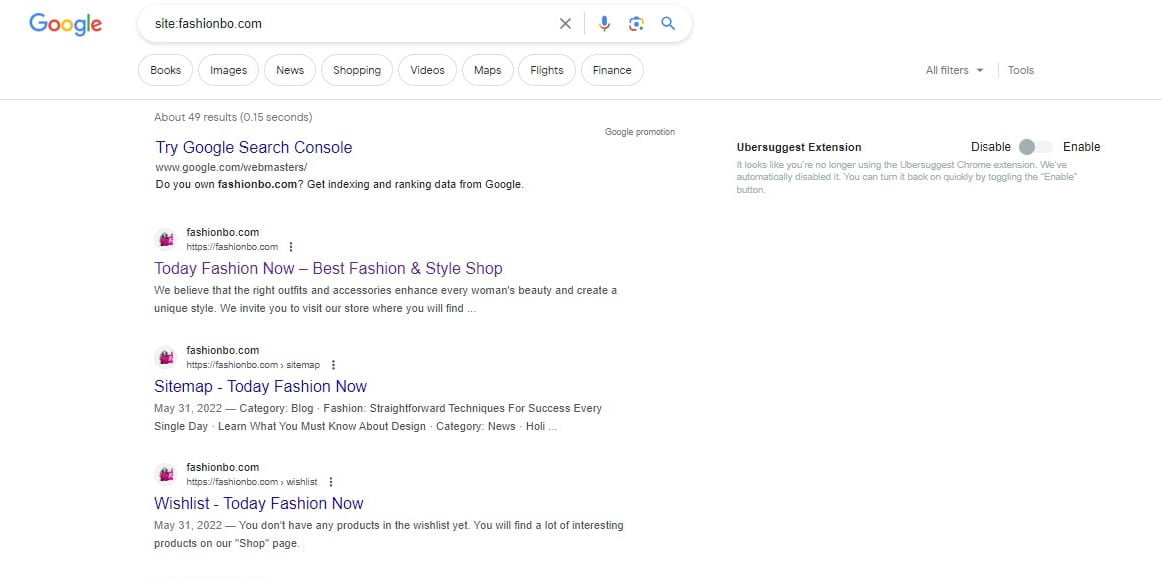Click the https://fashionbo.com › wishlist URL
The image size is (1162, 580).
coord(252,481)
